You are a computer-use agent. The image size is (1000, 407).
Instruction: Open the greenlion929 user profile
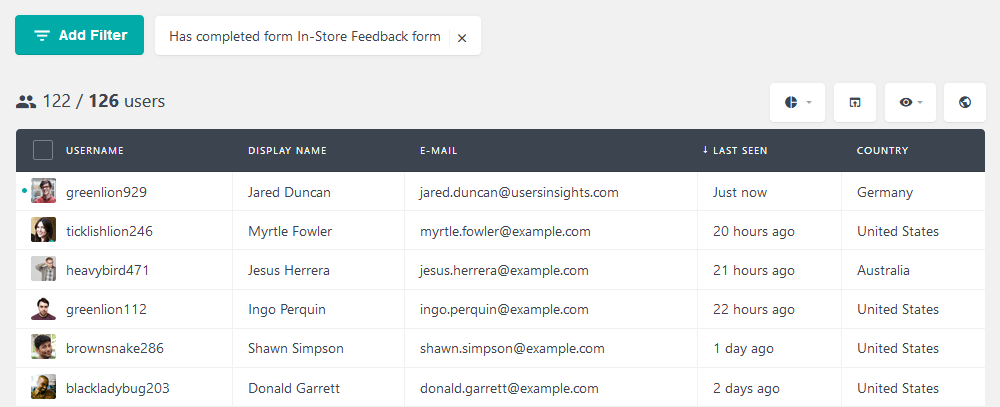pos(107,192)
